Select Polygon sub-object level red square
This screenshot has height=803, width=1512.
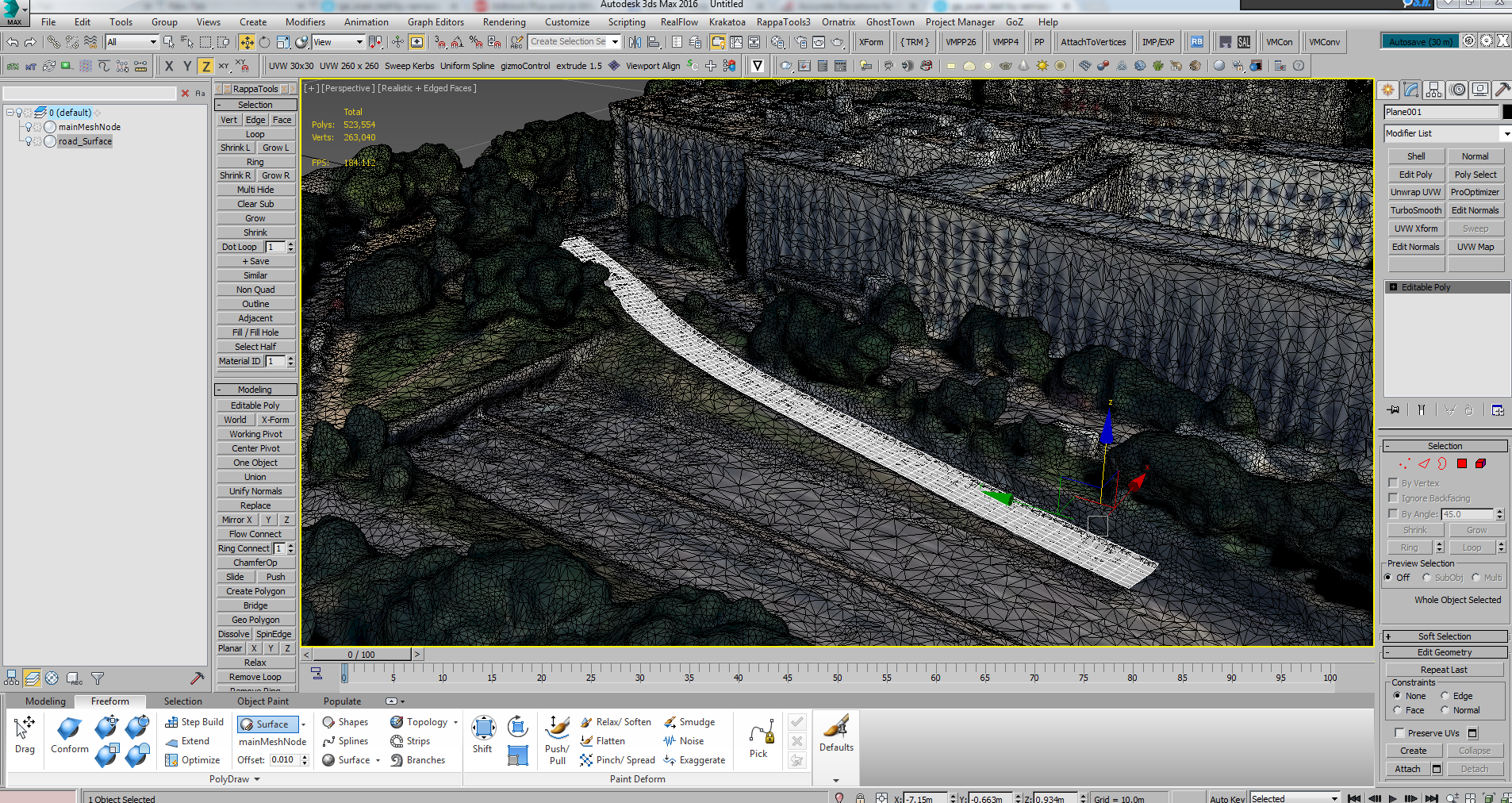pyautogui.click(x=1462, y=463)
